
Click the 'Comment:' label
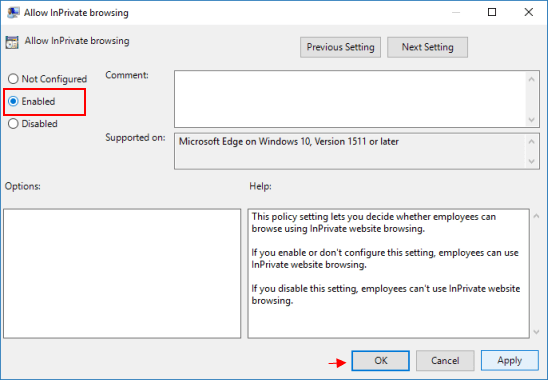click(x=127, y=75)
